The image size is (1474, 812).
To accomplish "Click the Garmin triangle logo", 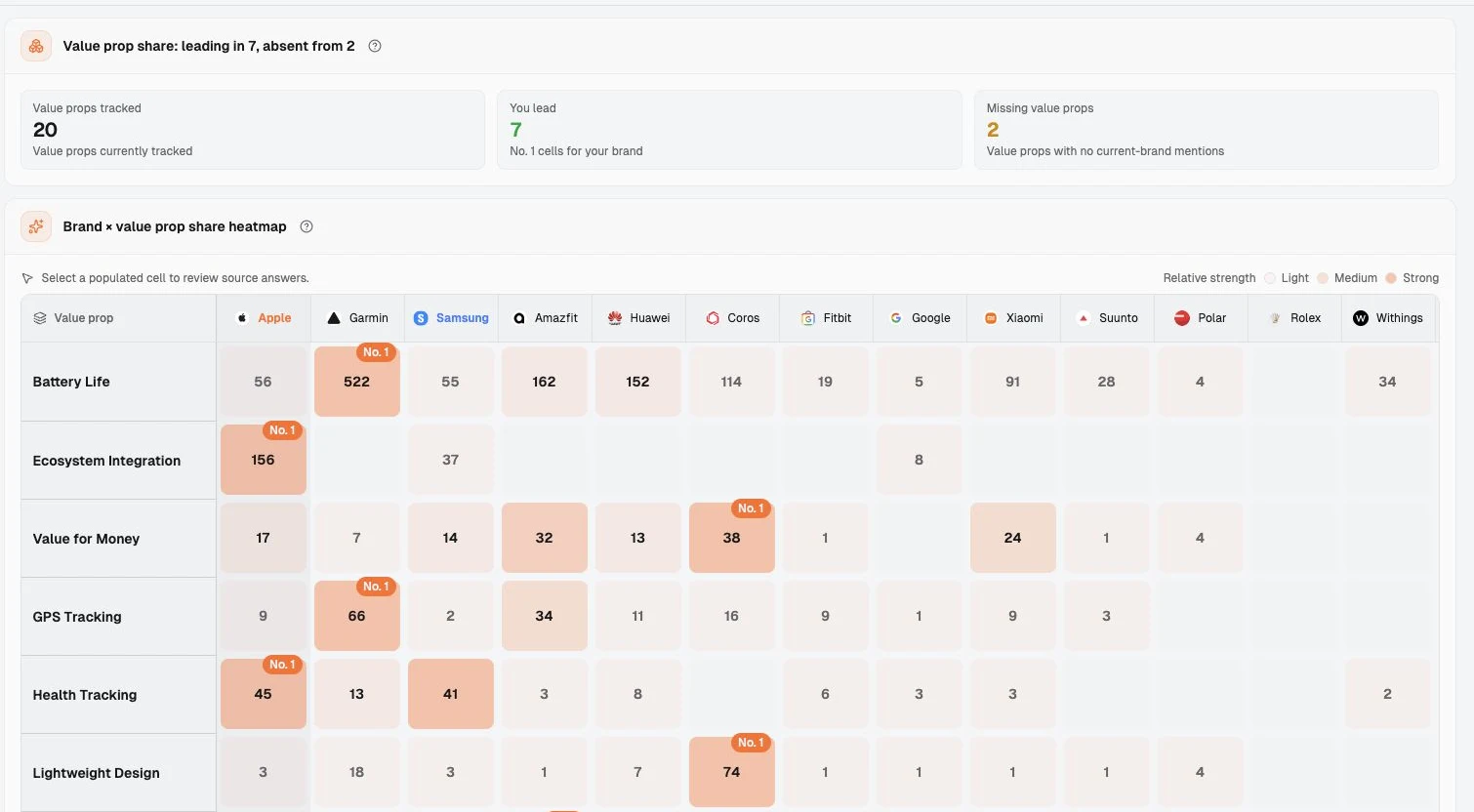I will pos(334,318).
